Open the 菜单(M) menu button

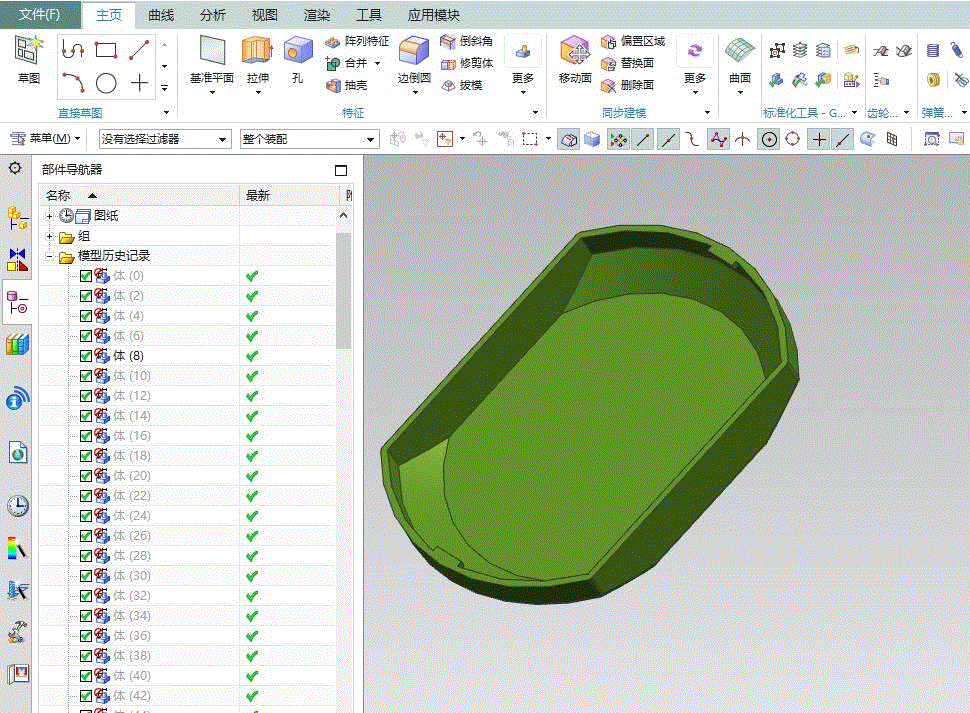coord(46,139)
